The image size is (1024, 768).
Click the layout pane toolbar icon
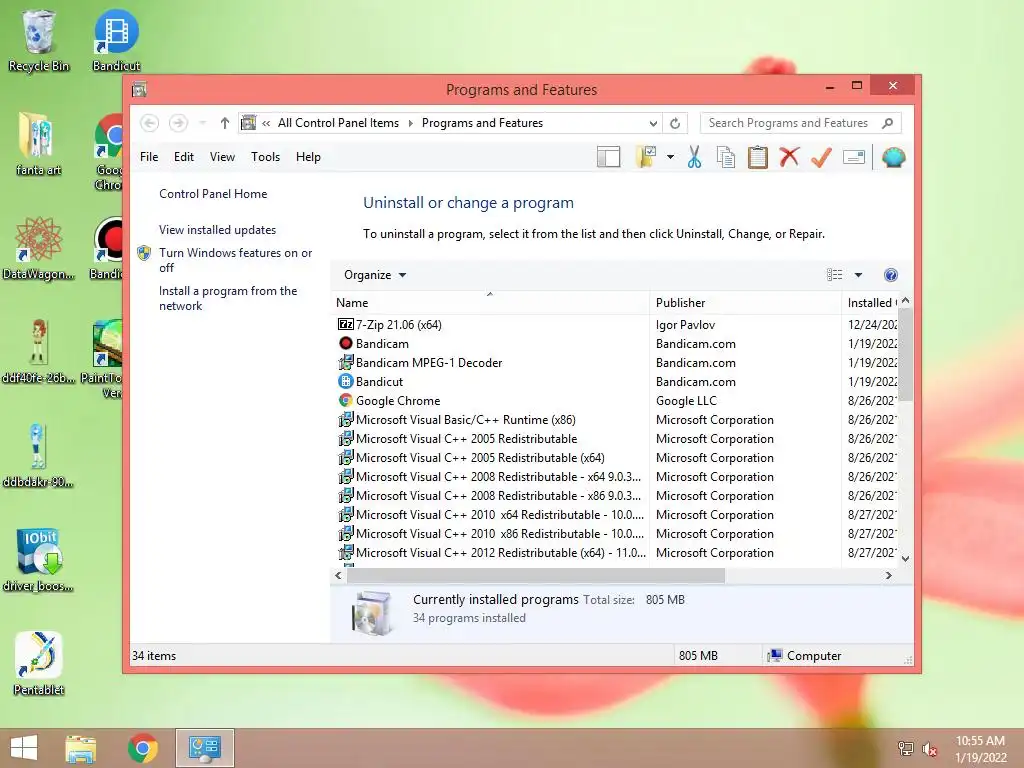(x=608, y=157)
